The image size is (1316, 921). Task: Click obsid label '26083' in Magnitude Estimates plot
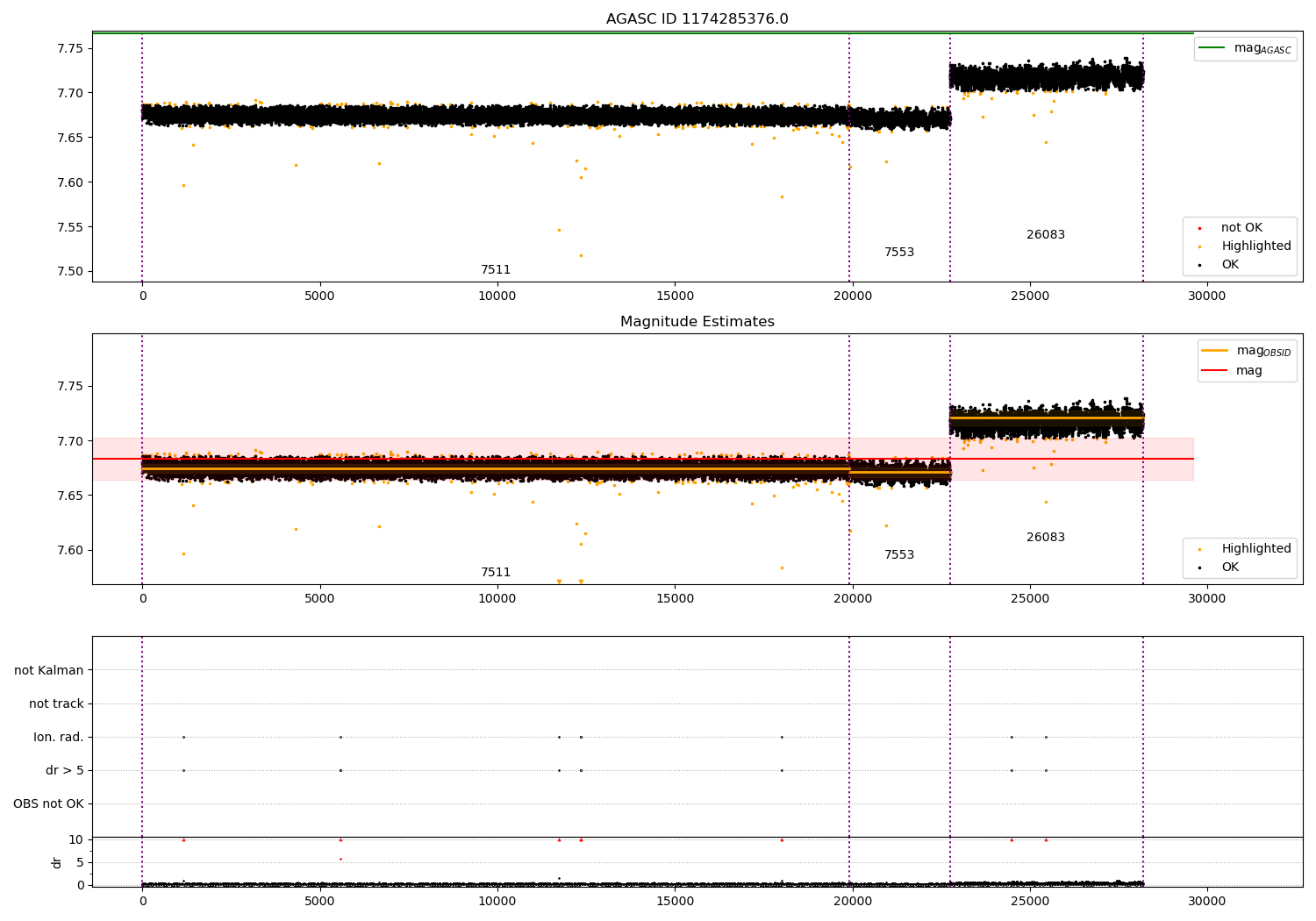click(x=1046, y=538)
